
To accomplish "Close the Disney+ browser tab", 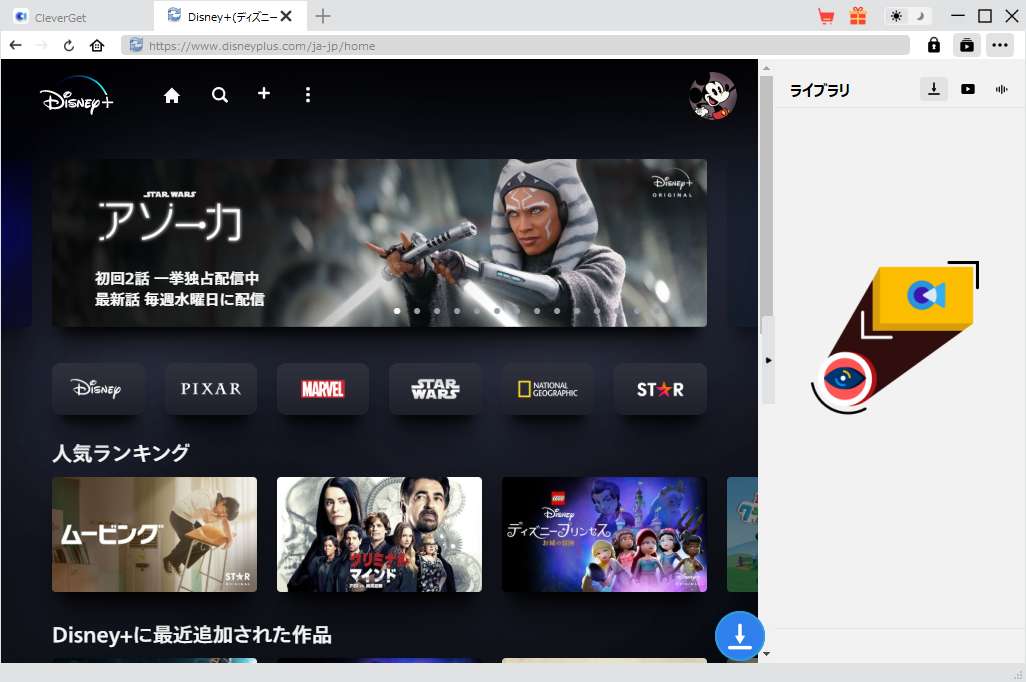I will (x=286, y=16).
